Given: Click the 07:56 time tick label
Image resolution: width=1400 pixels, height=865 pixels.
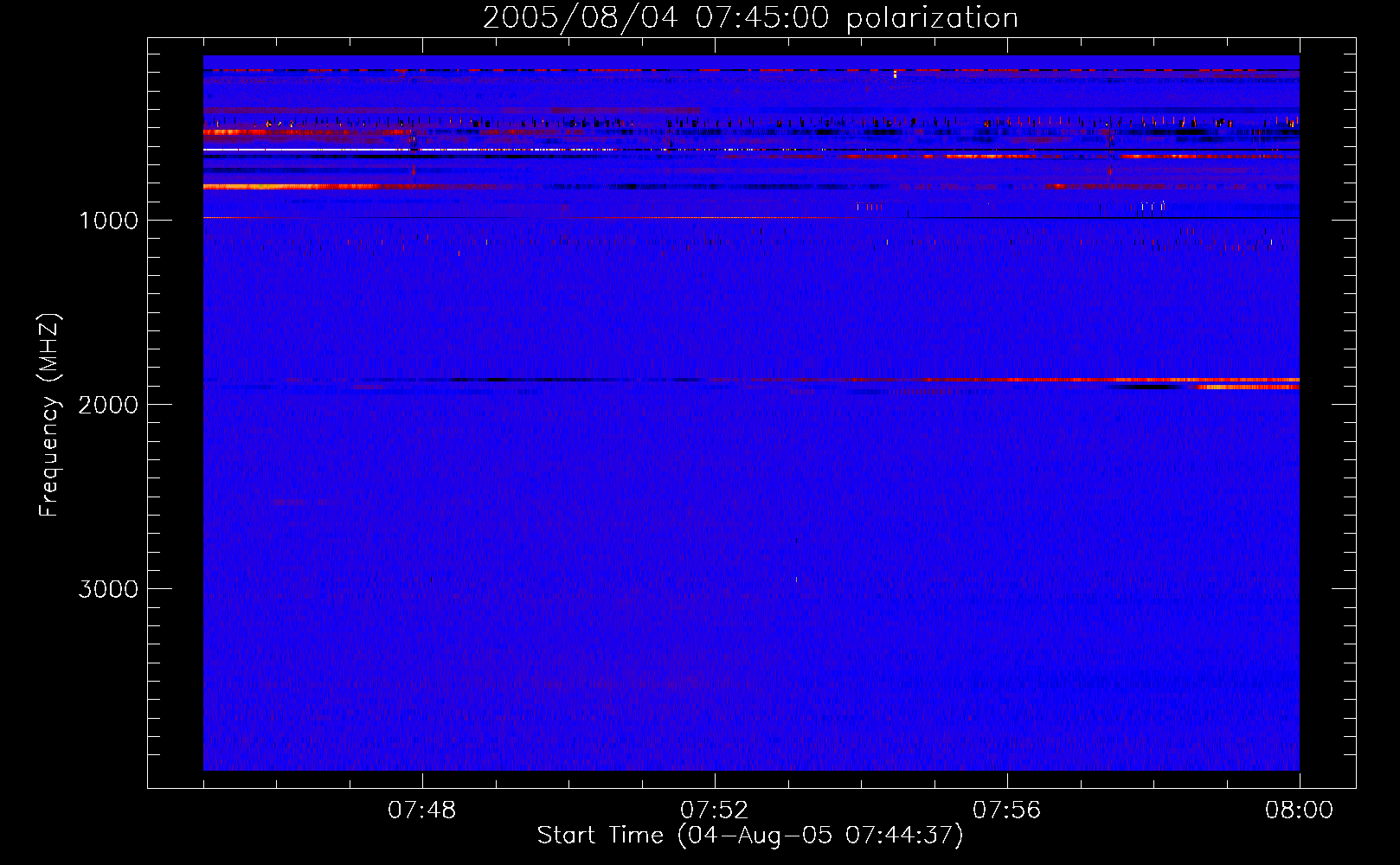Looking at the screenshot, I should [1006, 811].
